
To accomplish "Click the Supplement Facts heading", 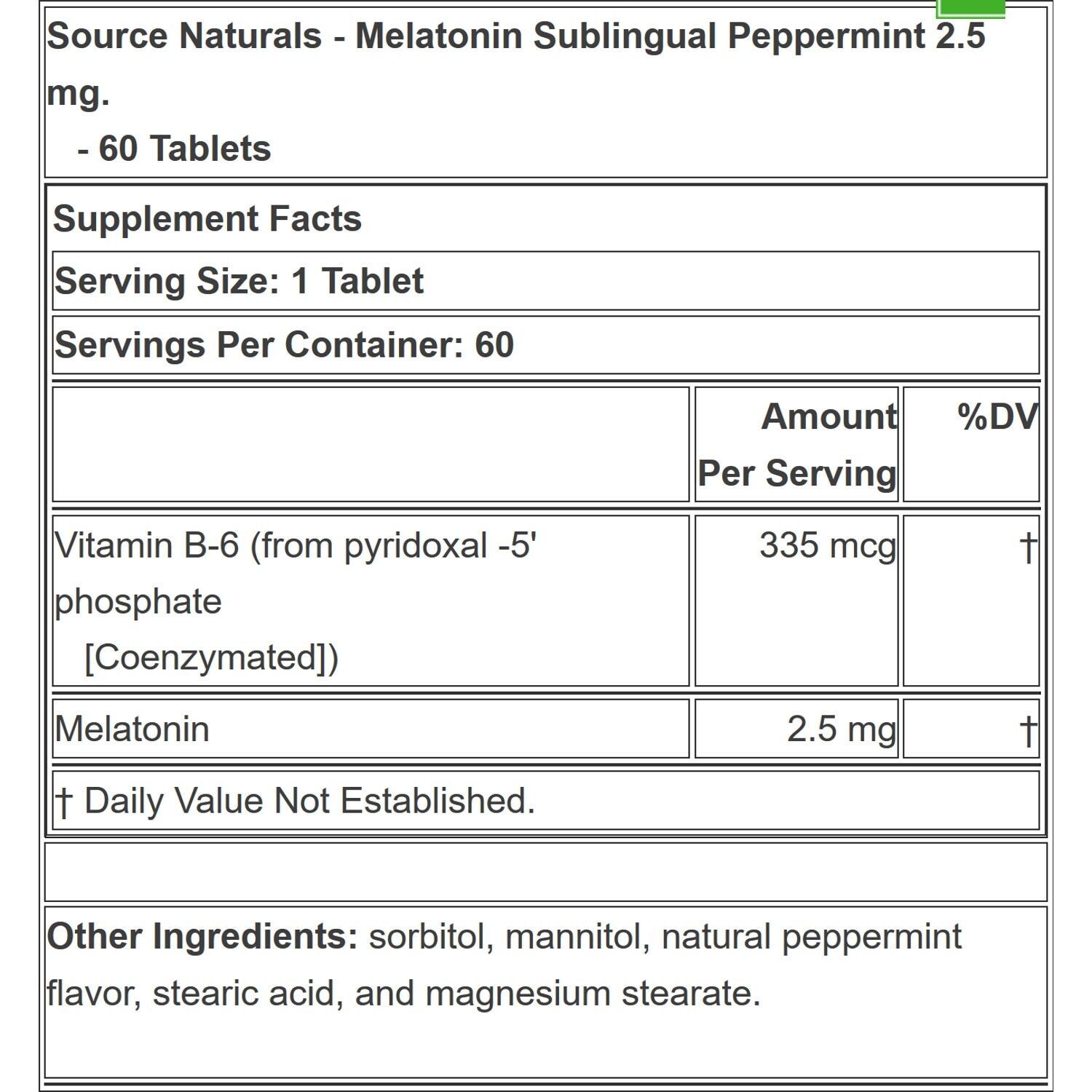I will (207, 218).
